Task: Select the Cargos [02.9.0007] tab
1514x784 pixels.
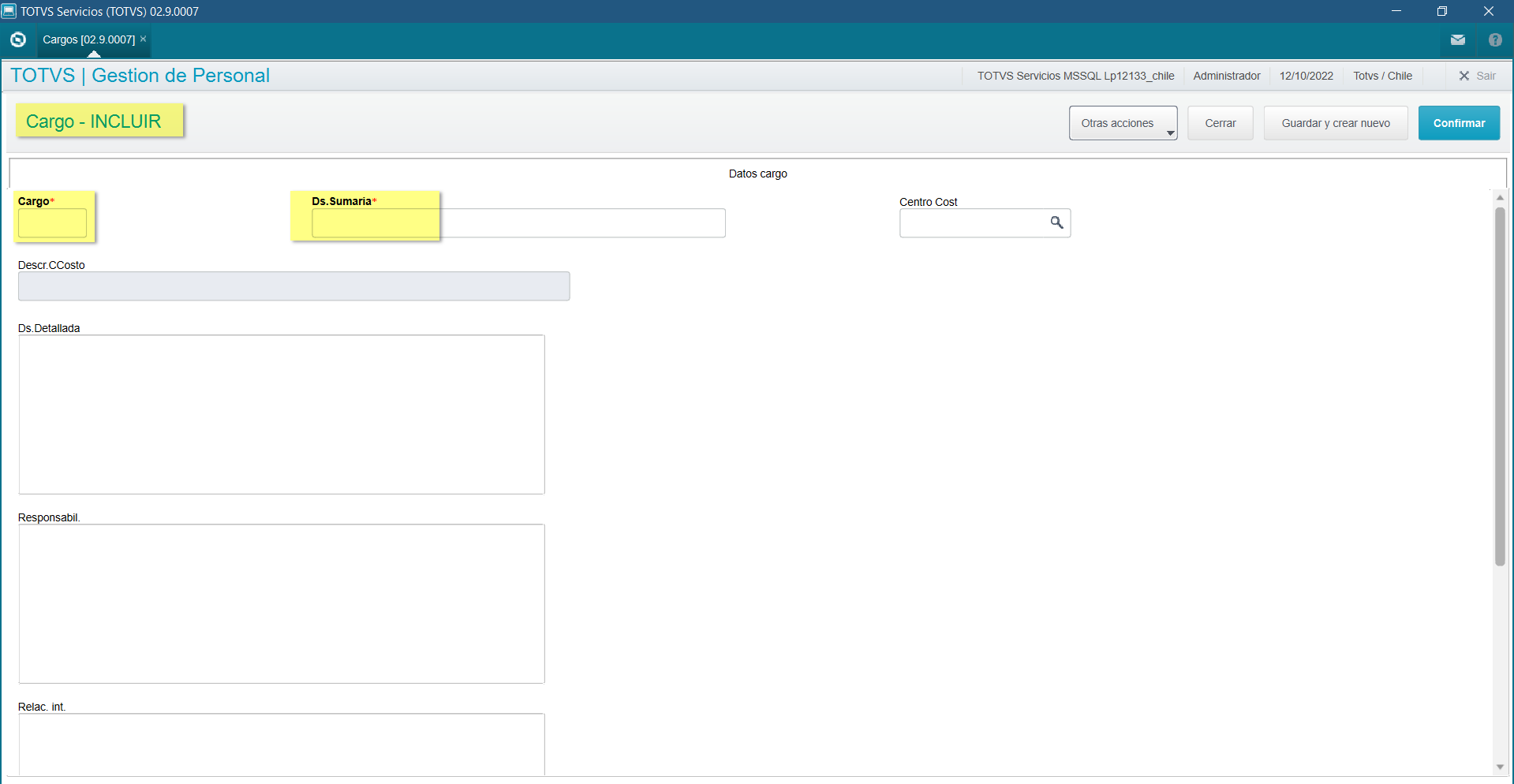Action: point(88,39)
